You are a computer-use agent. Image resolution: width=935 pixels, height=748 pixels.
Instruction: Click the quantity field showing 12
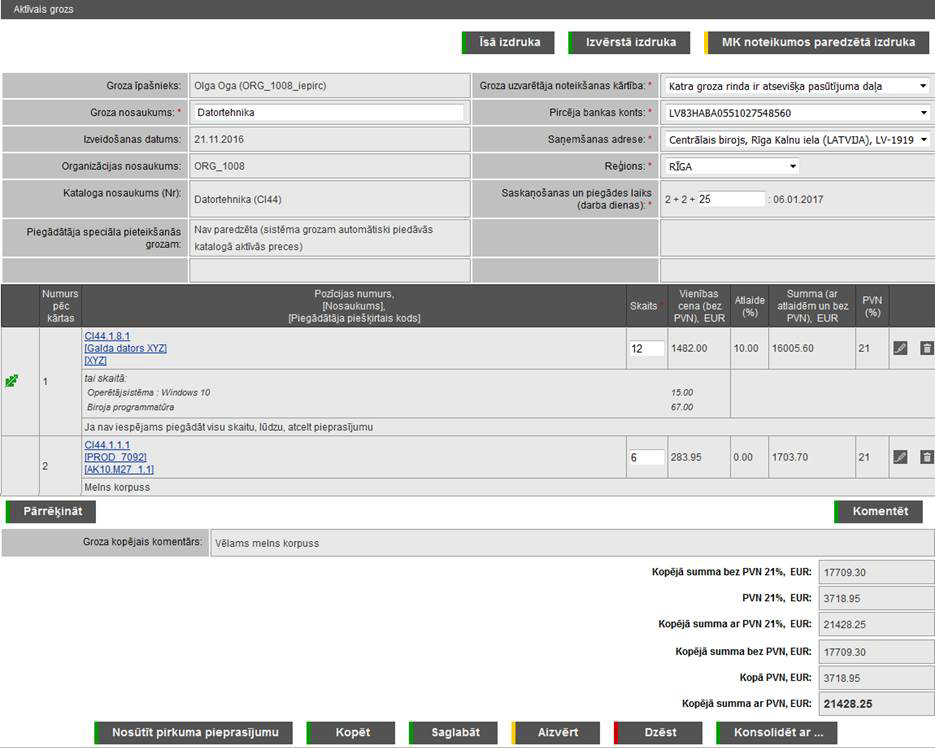coord(646,348)
